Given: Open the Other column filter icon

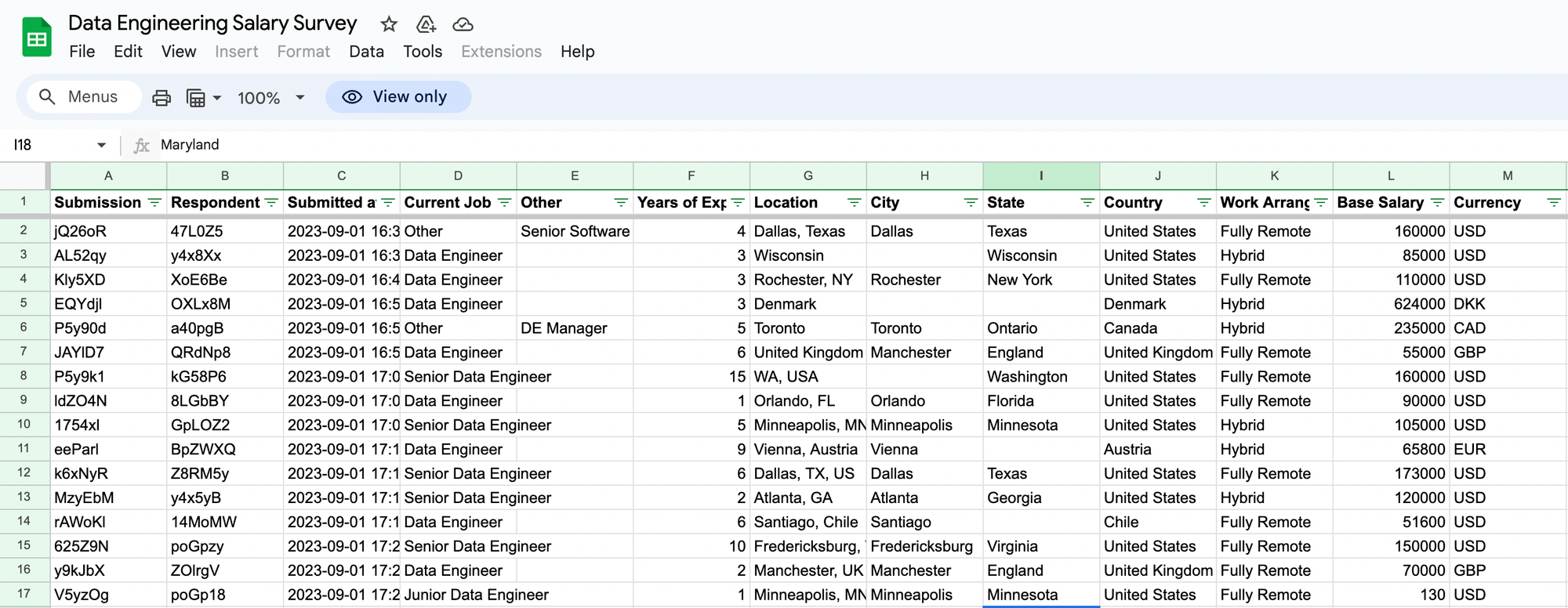Looking at the screenshot, I should point(621,202).
